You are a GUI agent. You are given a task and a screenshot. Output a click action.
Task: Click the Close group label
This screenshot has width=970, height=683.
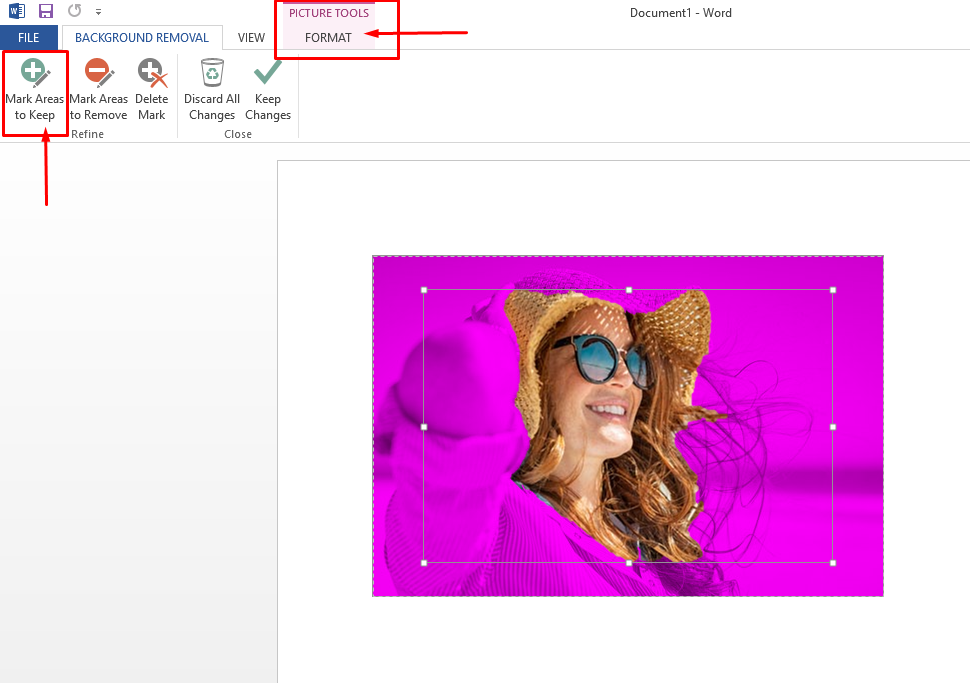click(238, 134)
